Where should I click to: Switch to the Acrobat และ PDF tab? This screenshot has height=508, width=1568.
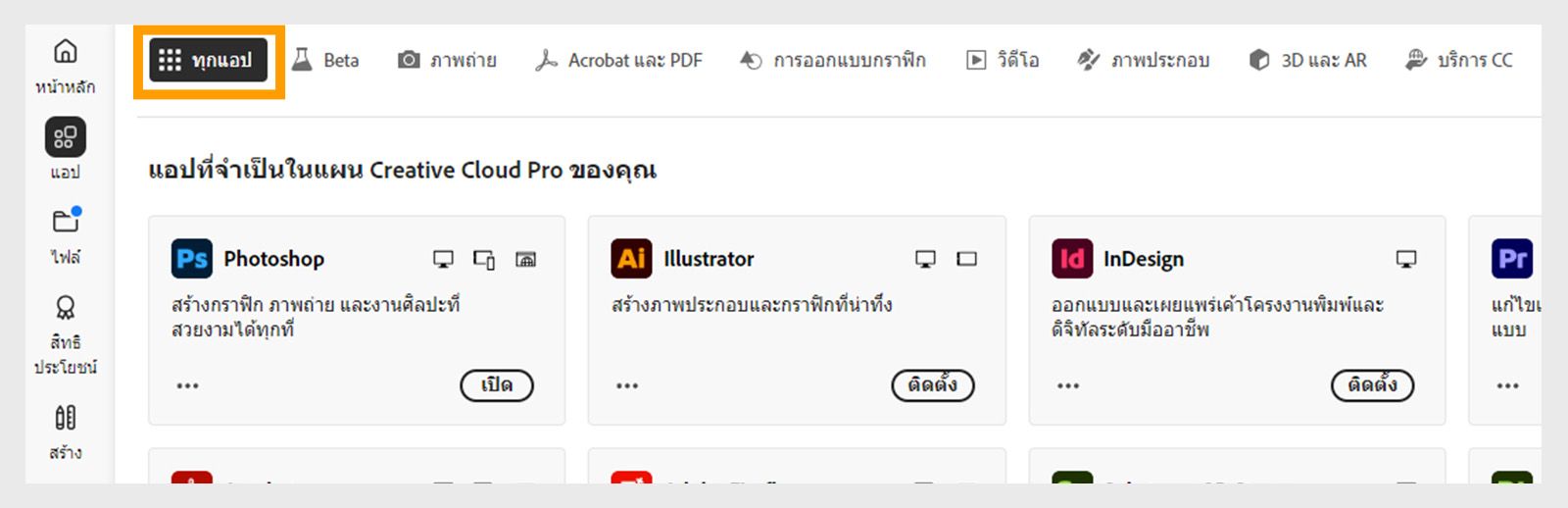point(618,61)
